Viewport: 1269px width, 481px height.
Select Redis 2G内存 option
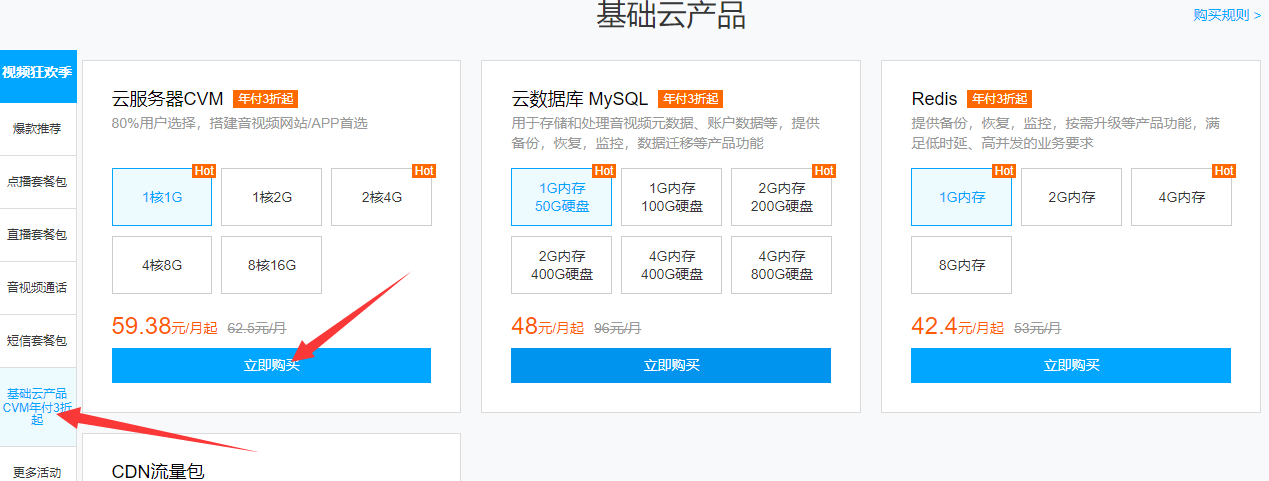(1072, 197)
